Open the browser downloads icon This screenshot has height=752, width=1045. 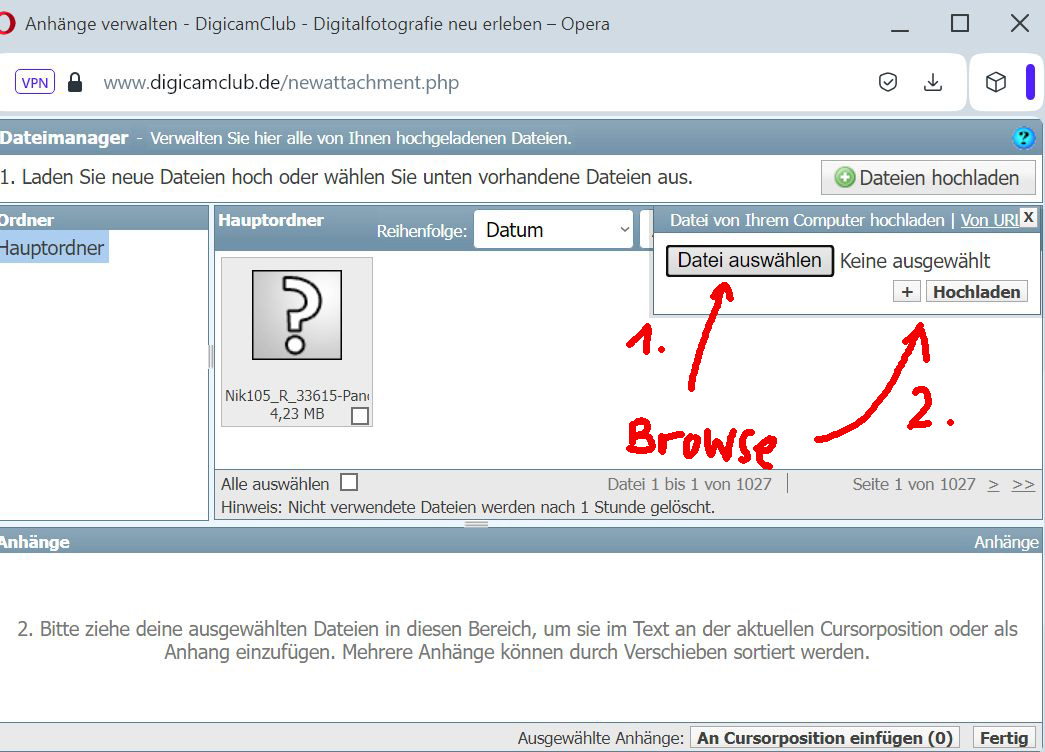(933, 82)
